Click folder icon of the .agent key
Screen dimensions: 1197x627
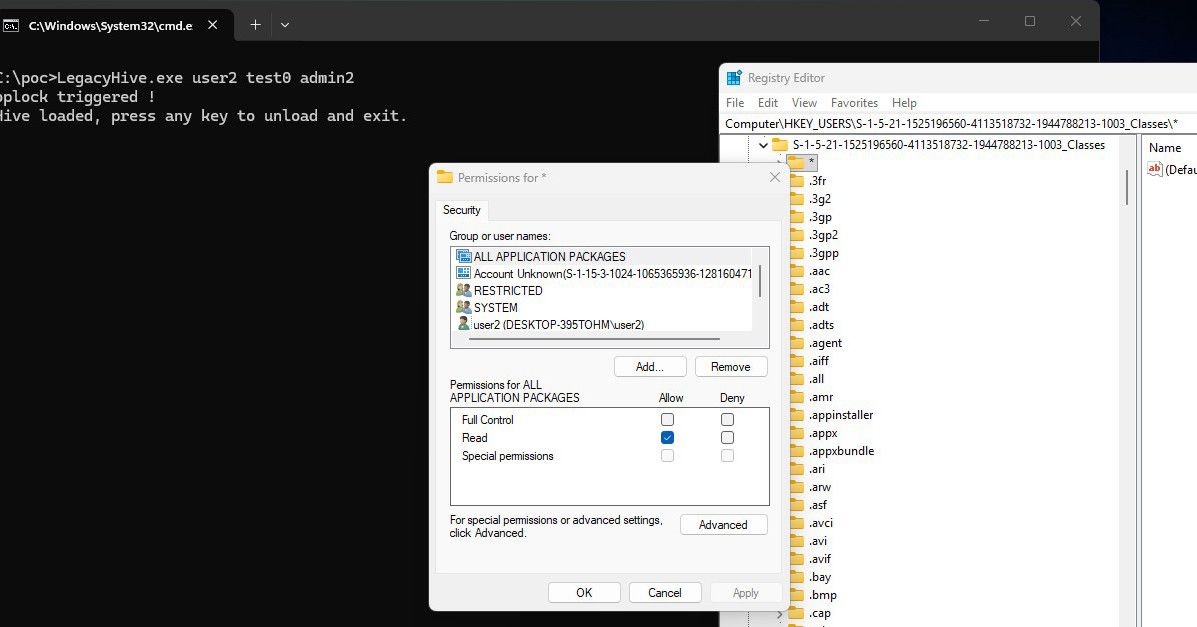pyautogui.click(x=797, y=343)
